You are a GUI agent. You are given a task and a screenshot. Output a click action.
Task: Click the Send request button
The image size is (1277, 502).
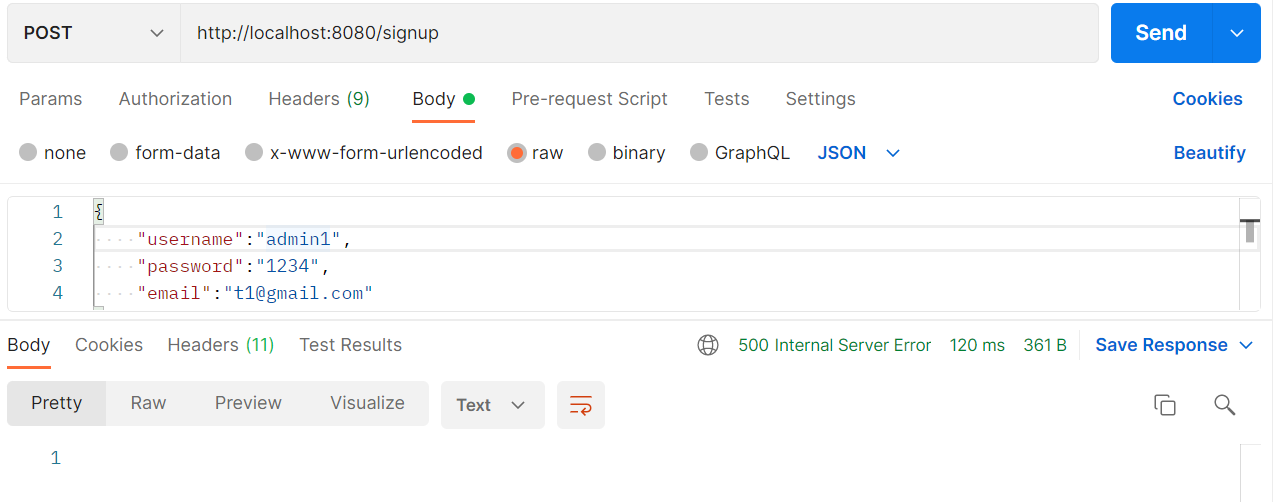click(x=1161, y=33)
